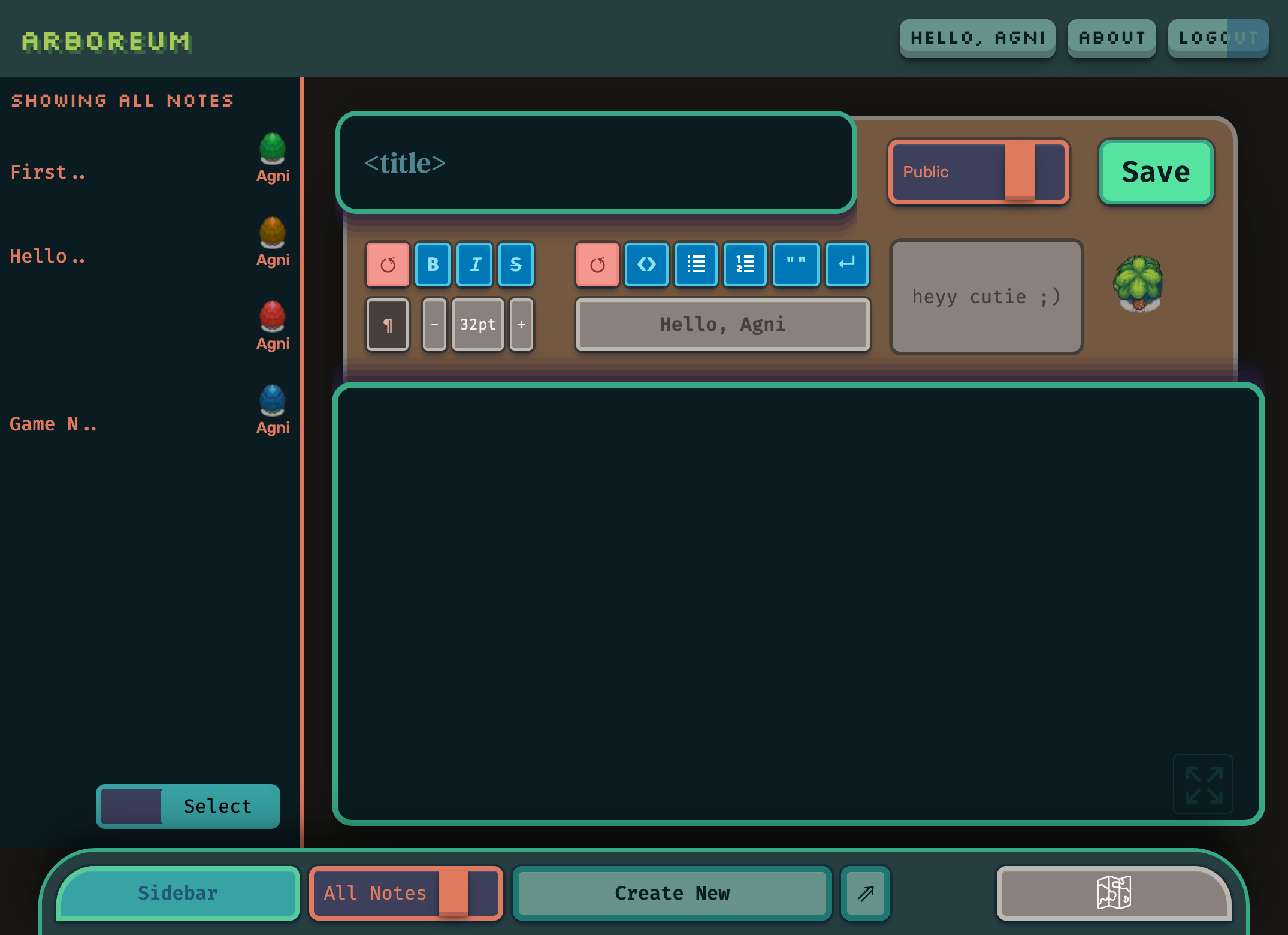Screen dimensions: 1288x935
Task: Save the current note
Action: [1156, 172]
